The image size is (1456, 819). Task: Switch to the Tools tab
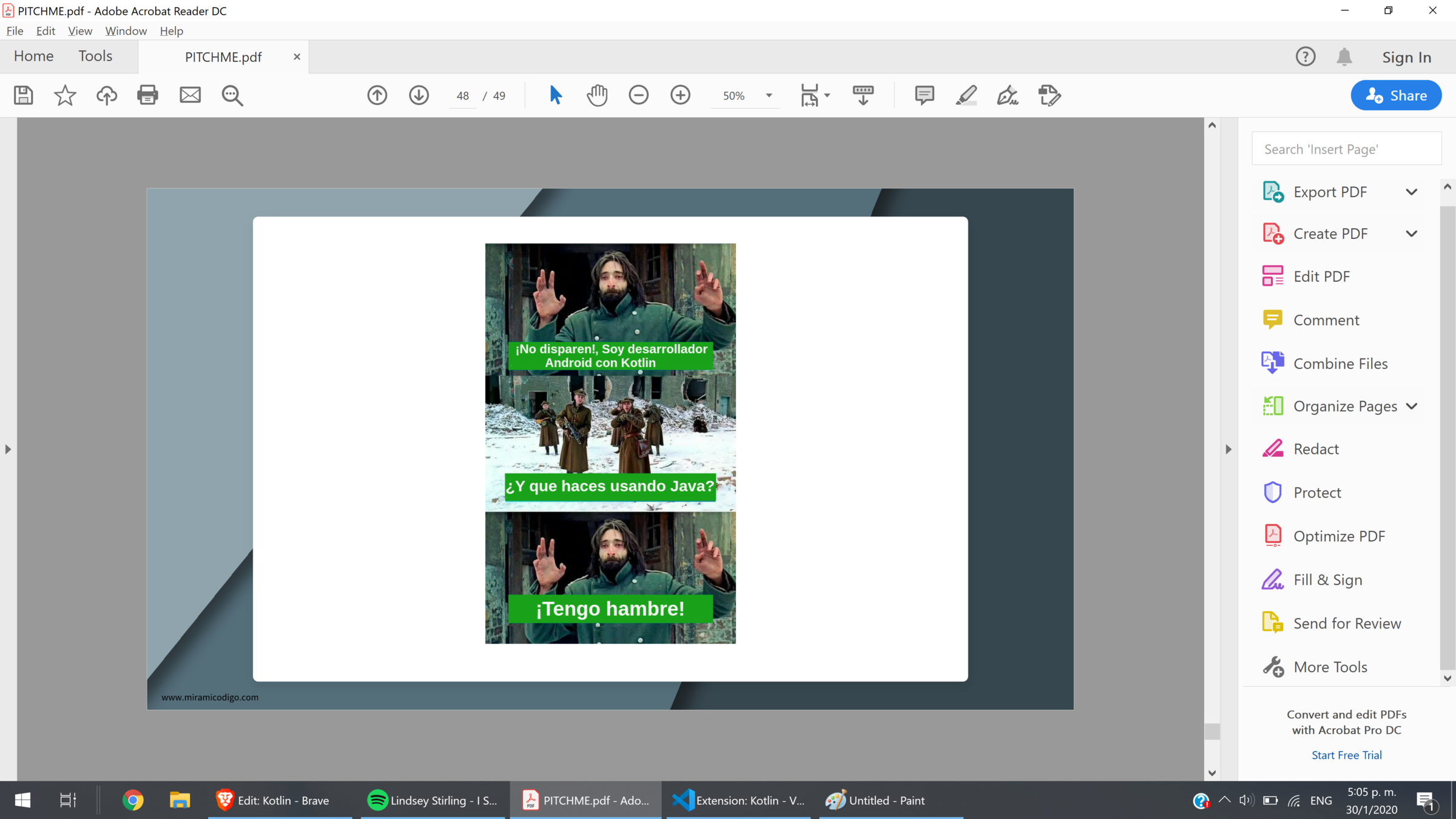click(95, 56)
